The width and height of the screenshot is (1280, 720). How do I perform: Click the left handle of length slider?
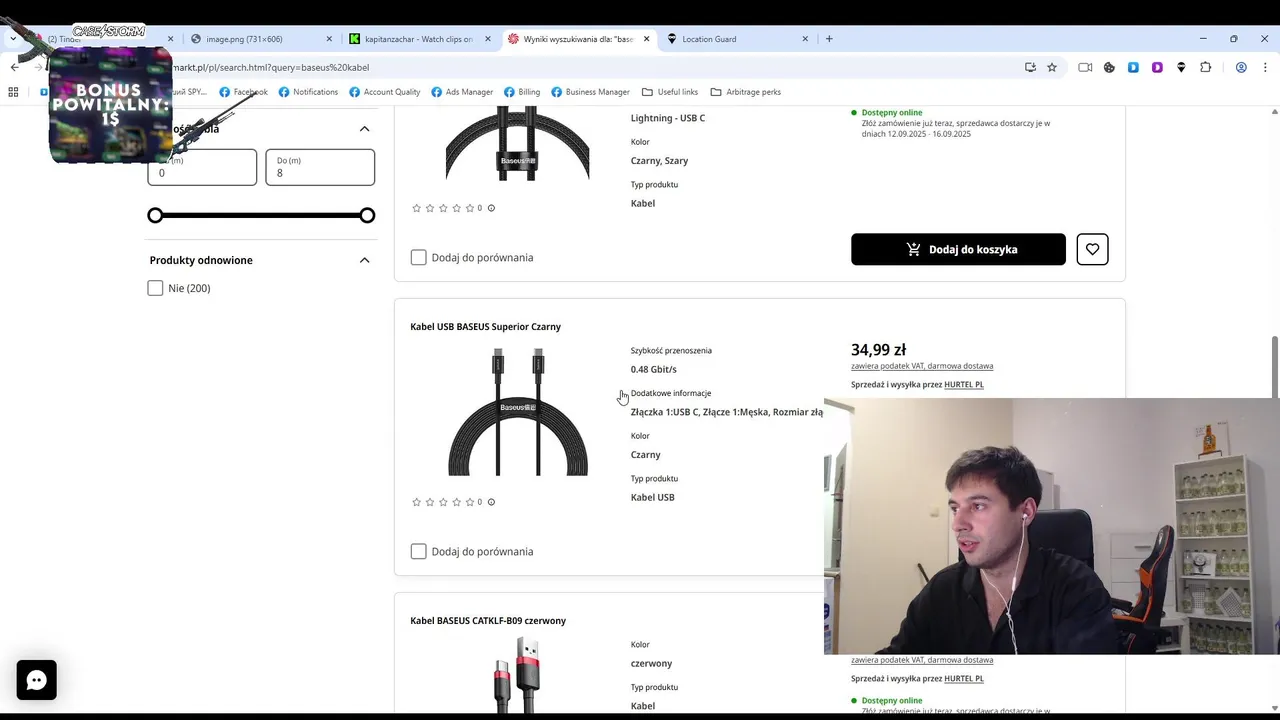(155, 215)
